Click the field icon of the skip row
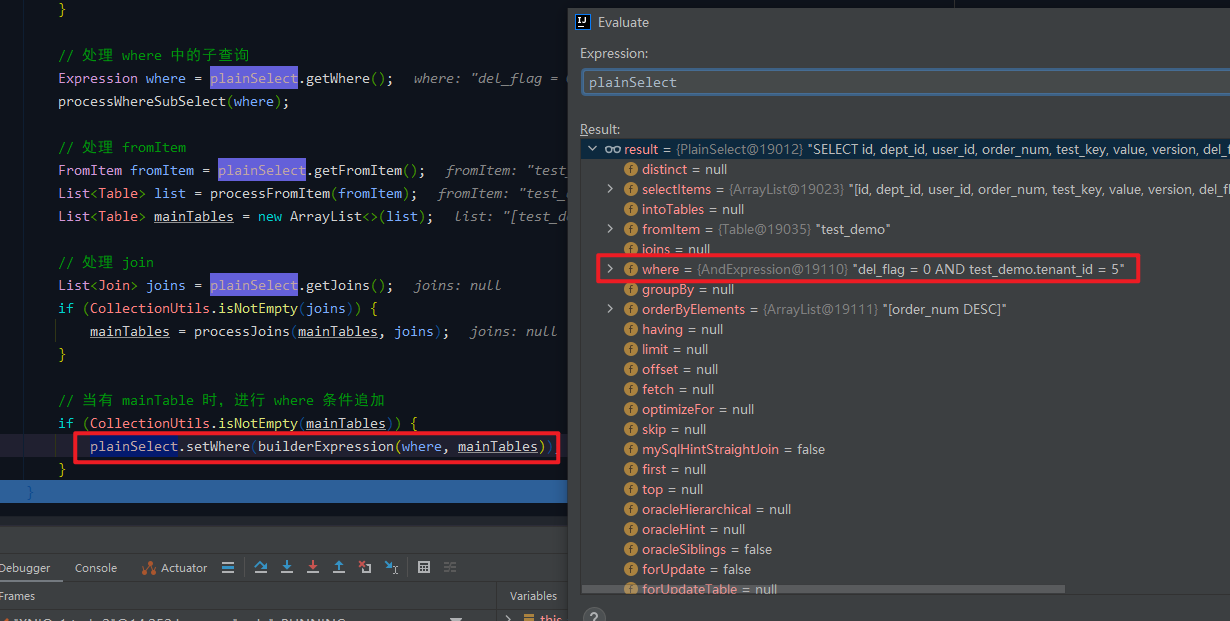Screen dimensions: 1230x621 pyautogui.click(x=631, y=429)
